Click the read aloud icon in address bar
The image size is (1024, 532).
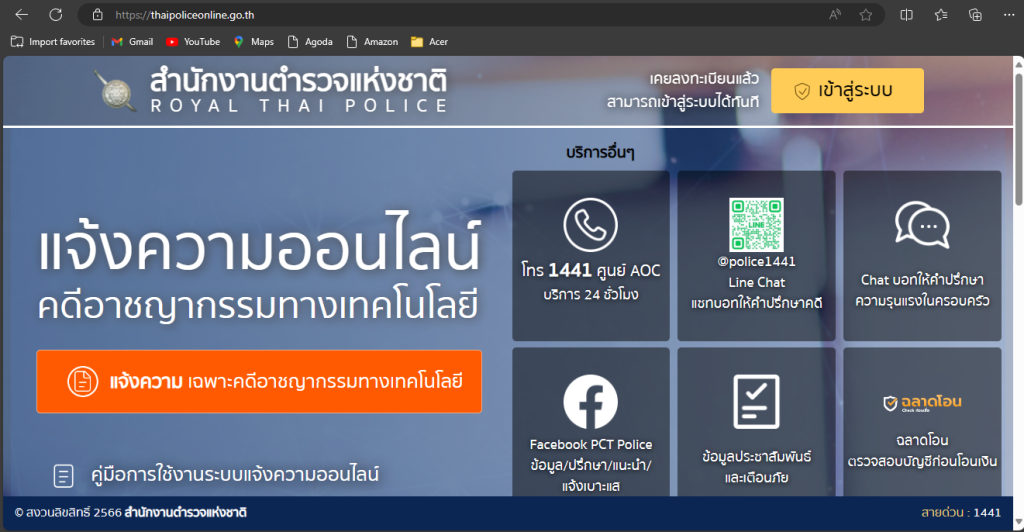coord(834,14)
